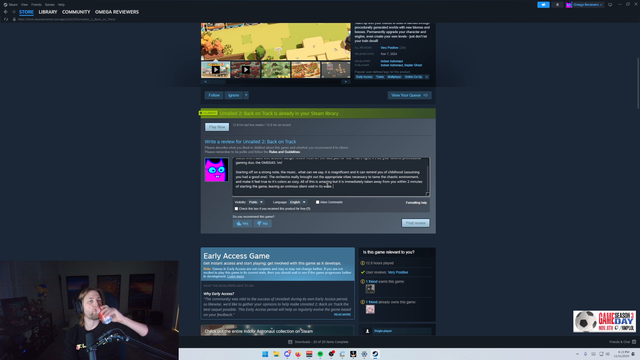Click the Post review button
640x360 pixels.
coord(416,223)
